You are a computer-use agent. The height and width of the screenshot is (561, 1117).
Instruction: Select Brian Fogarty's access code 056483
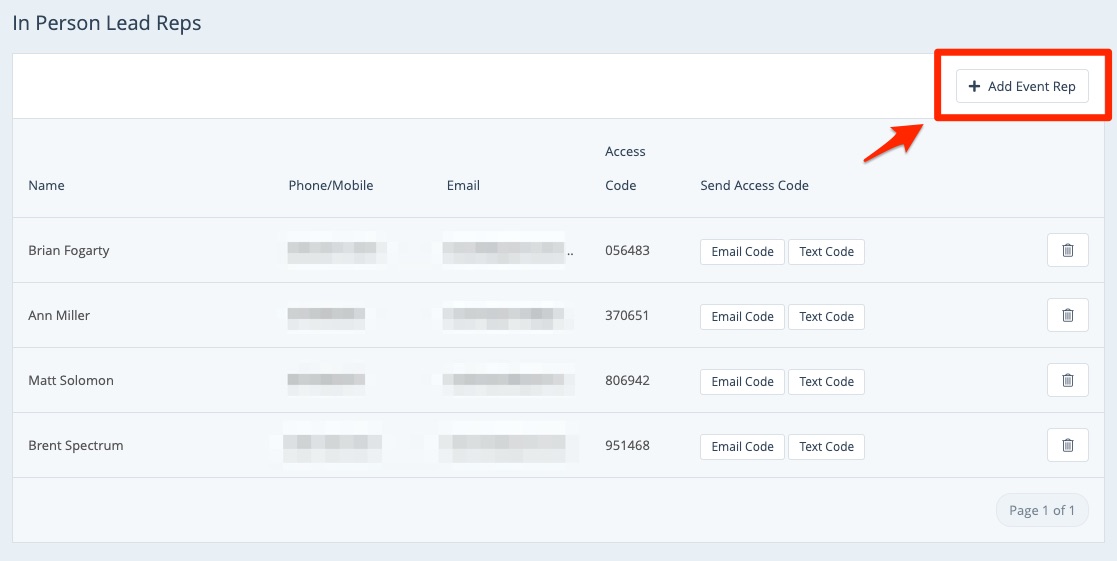coord(627,250)
